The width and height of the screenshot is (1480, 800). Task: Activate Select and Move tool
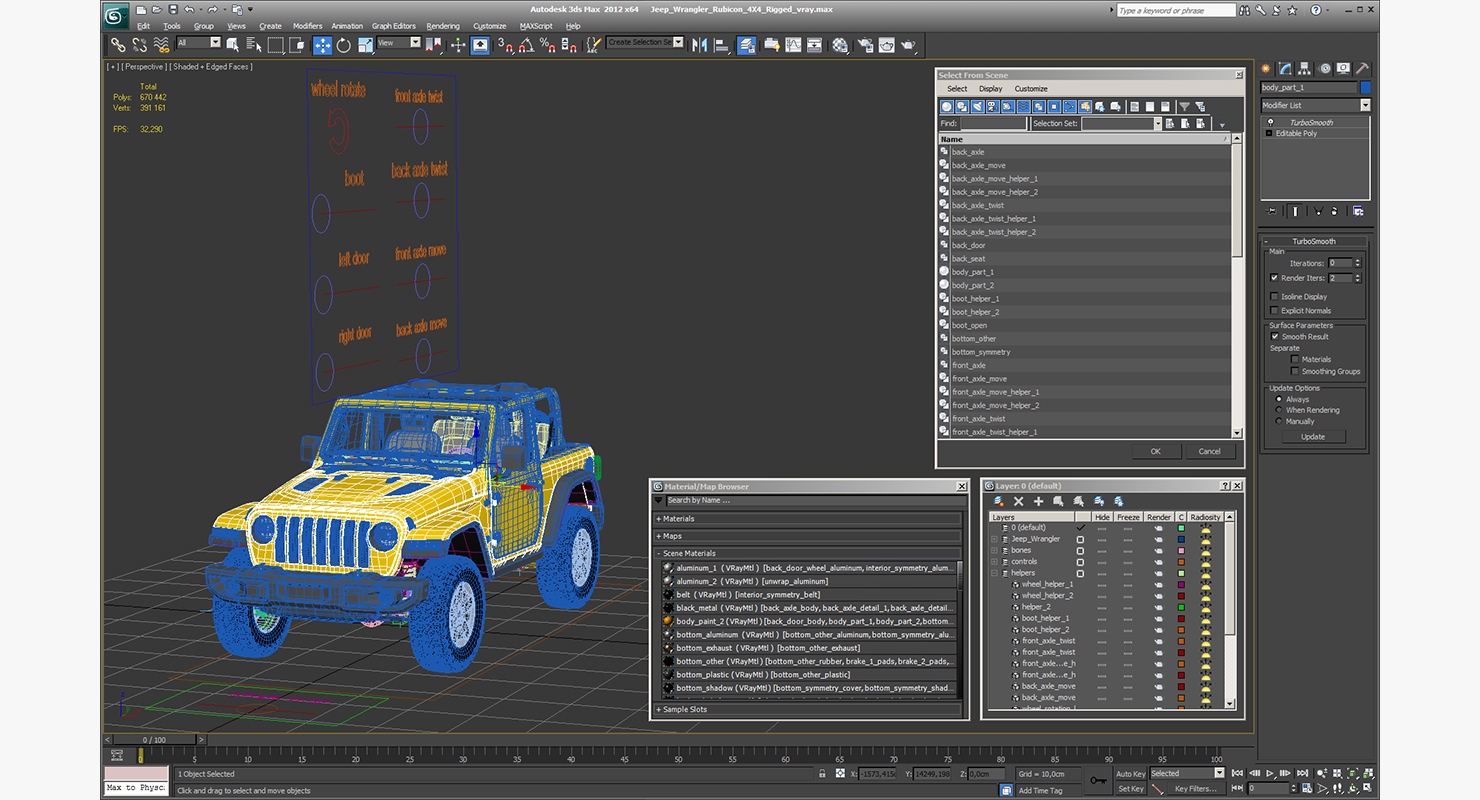322,45
